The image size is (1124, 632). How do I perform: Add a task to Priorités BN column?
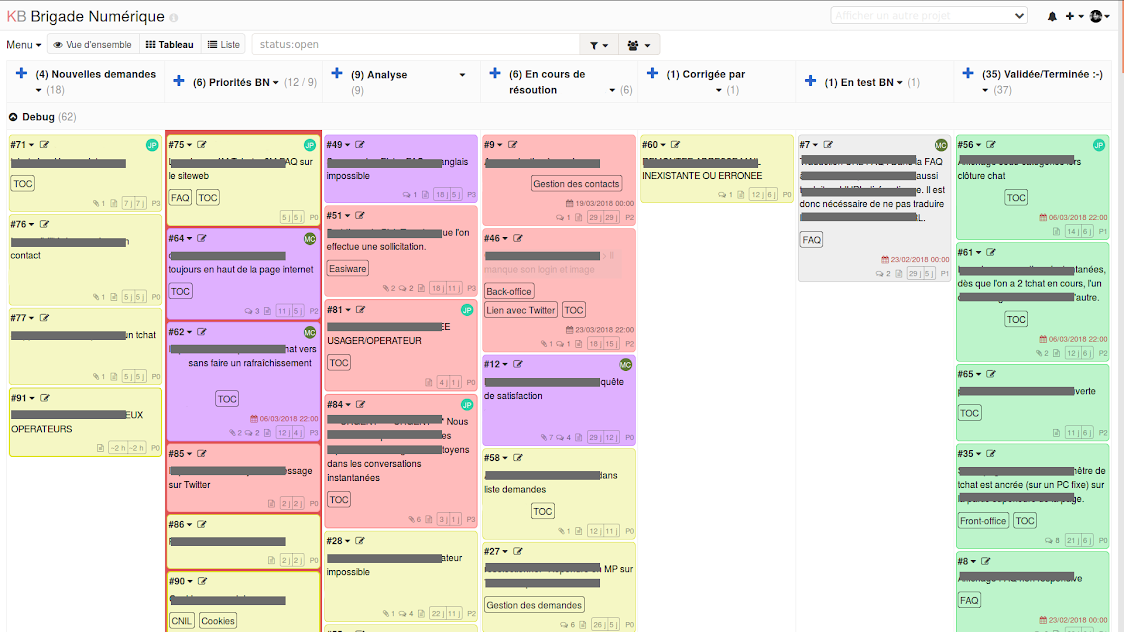179,81
